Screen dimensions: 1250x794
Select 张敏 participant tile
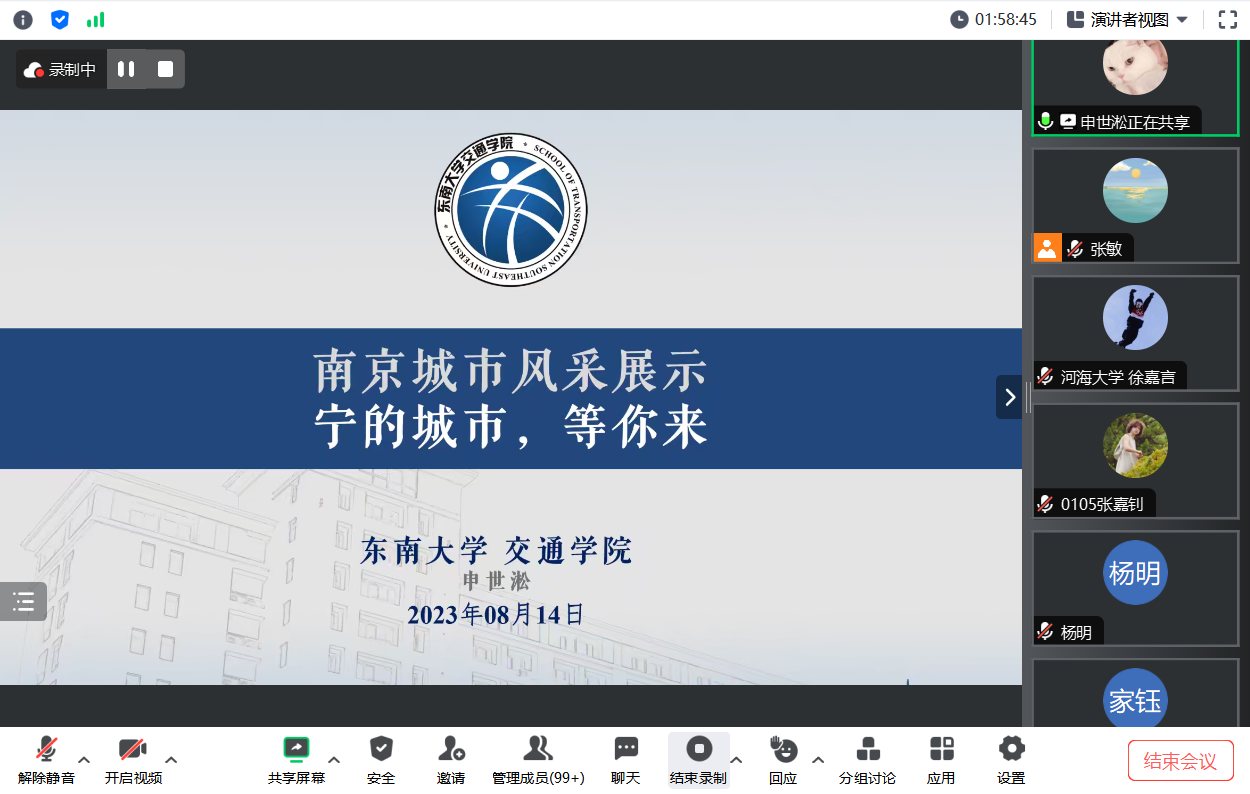pyautogui.click(x=1135, y=205)
